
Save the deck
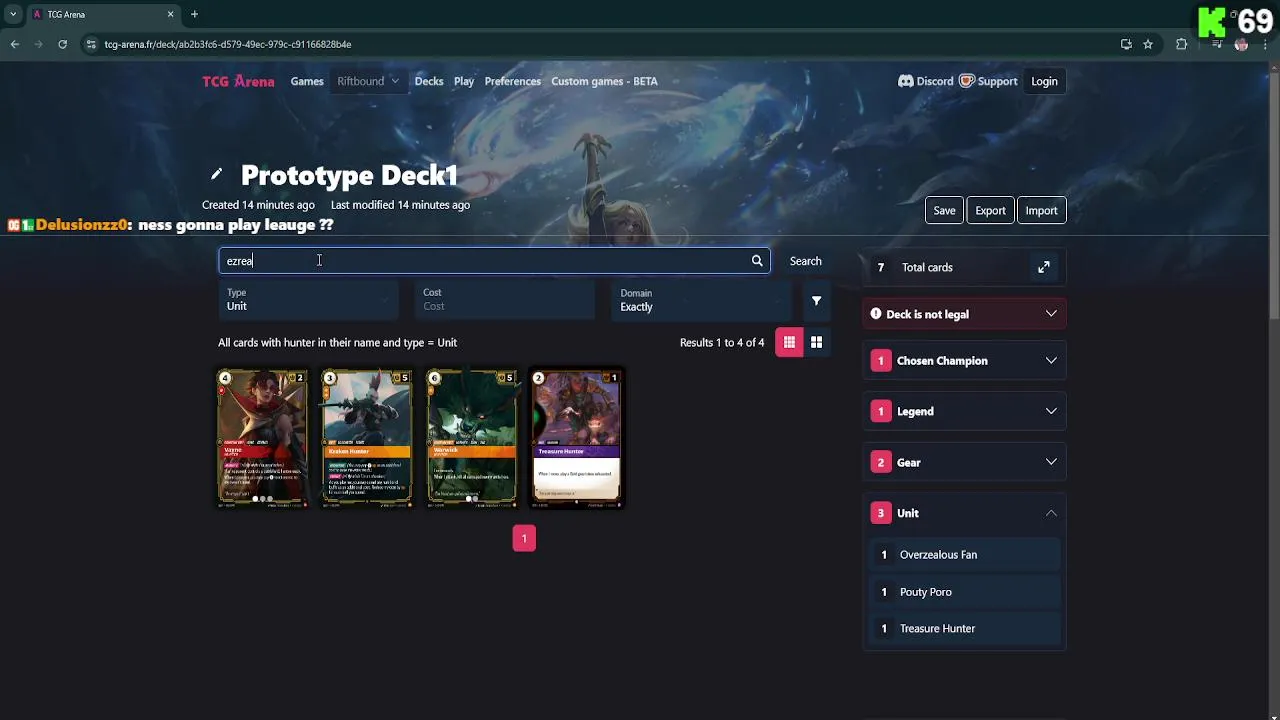tap(944, 210)
